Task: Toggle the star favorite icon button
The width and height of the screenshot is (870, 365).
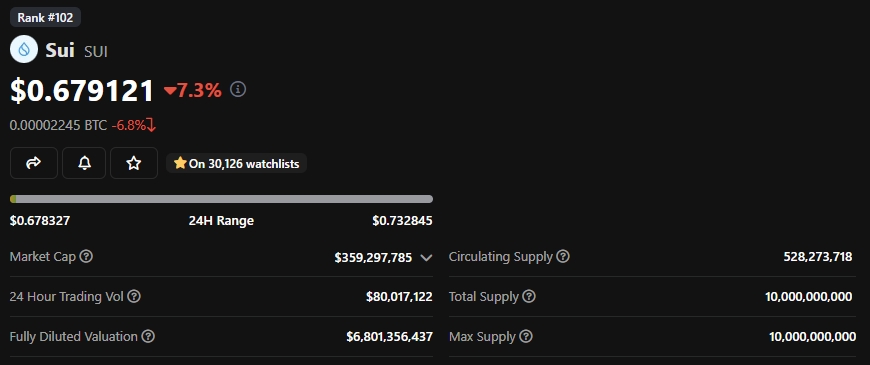Action: point(134,163)
